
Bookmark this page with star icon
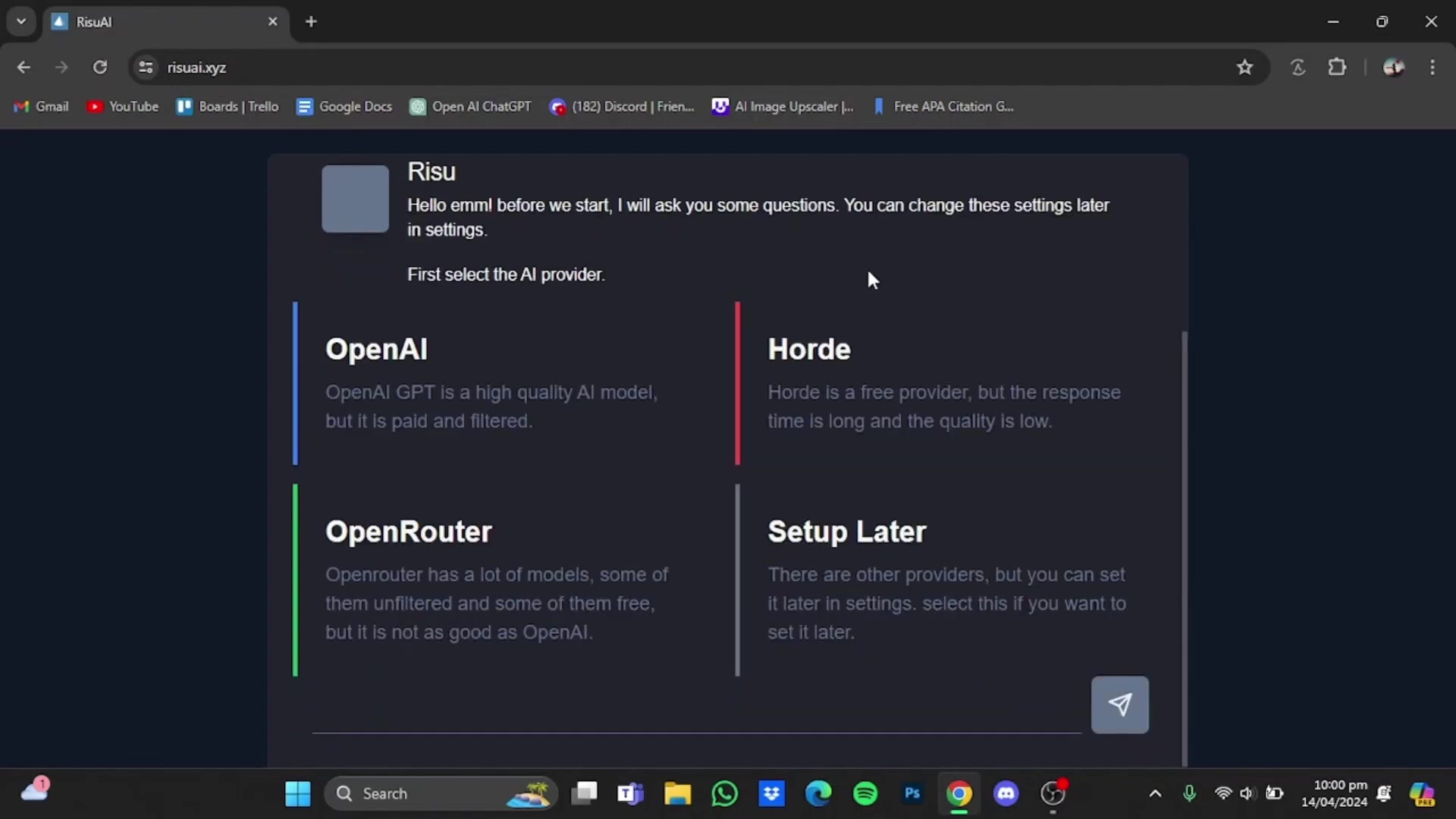point(1244,67)
